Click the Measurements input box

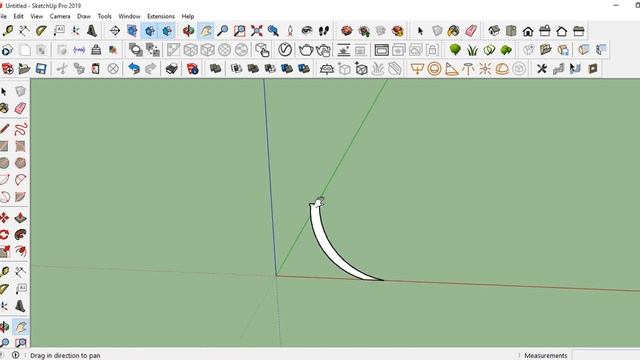606,356
